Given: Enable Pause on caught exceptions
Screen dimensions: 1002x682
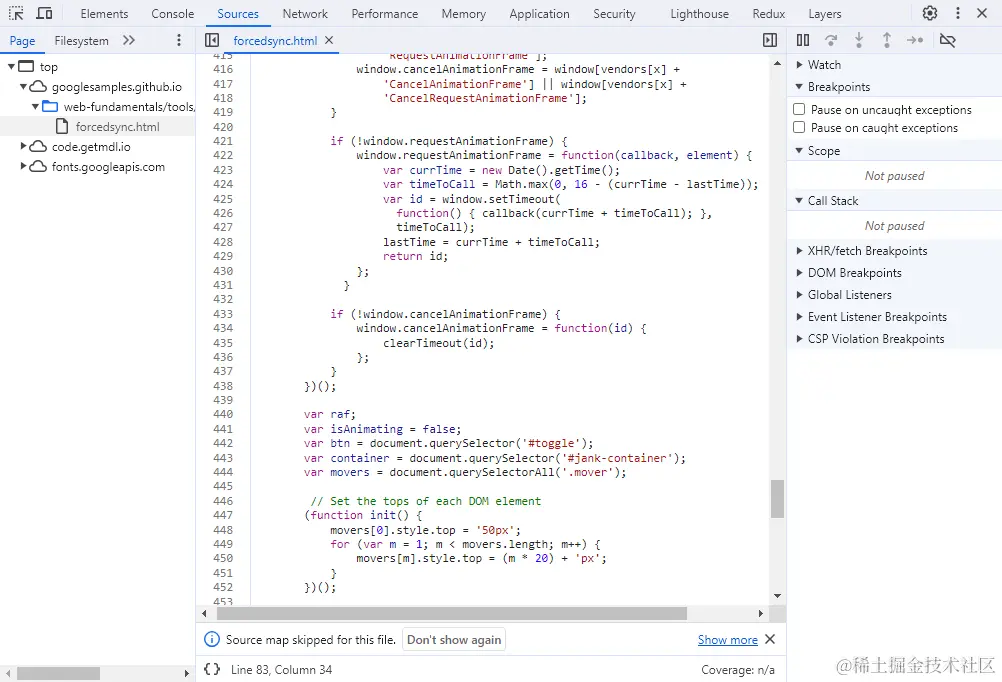Looking at the screenshot, I should coord(799,127).
